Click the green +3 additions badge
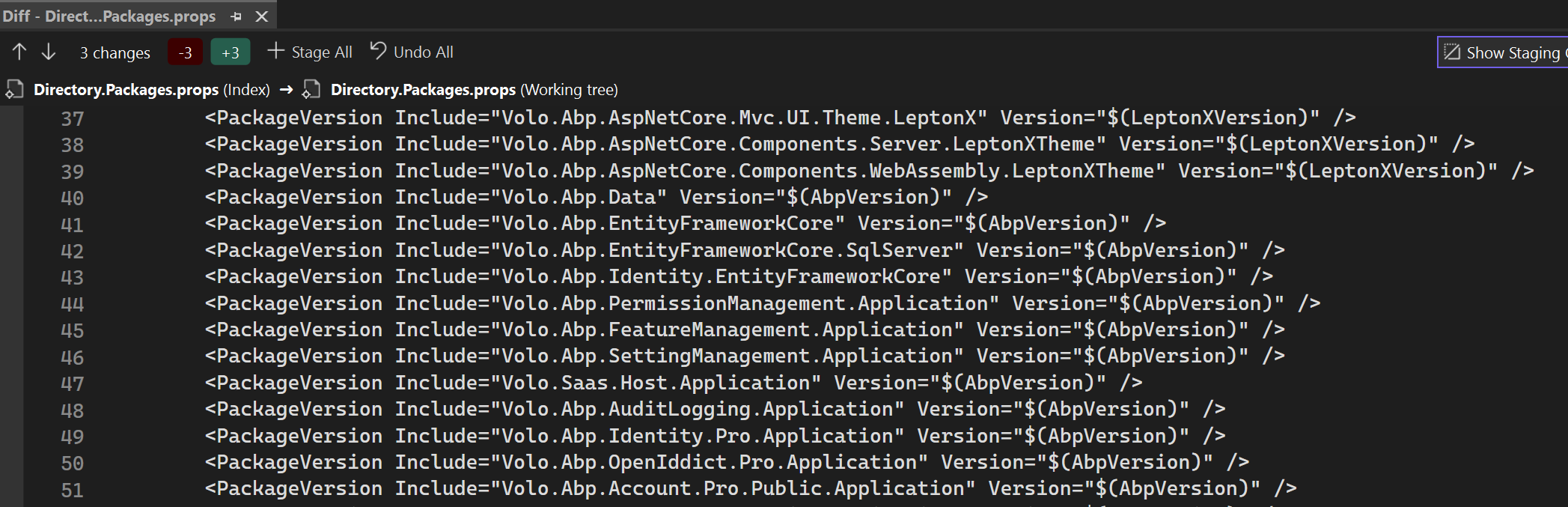The height and width of the screenshot is (507, 1568). click(x=231, y=52)
